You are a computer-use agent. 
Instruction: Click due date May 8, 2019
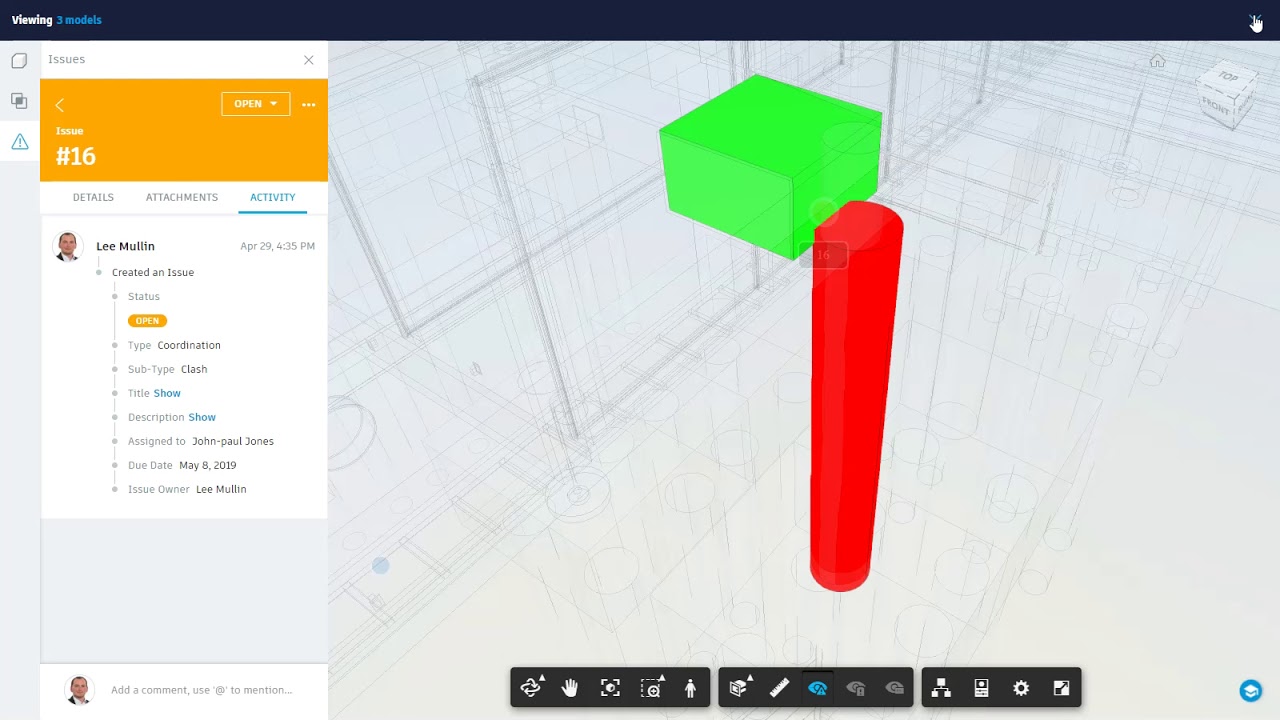coord(208,465)
